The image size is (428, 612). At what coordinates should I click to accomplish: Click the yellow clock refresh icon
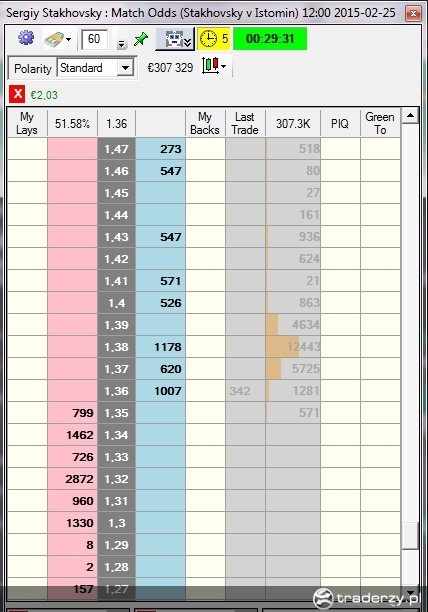tap(208, 39)
